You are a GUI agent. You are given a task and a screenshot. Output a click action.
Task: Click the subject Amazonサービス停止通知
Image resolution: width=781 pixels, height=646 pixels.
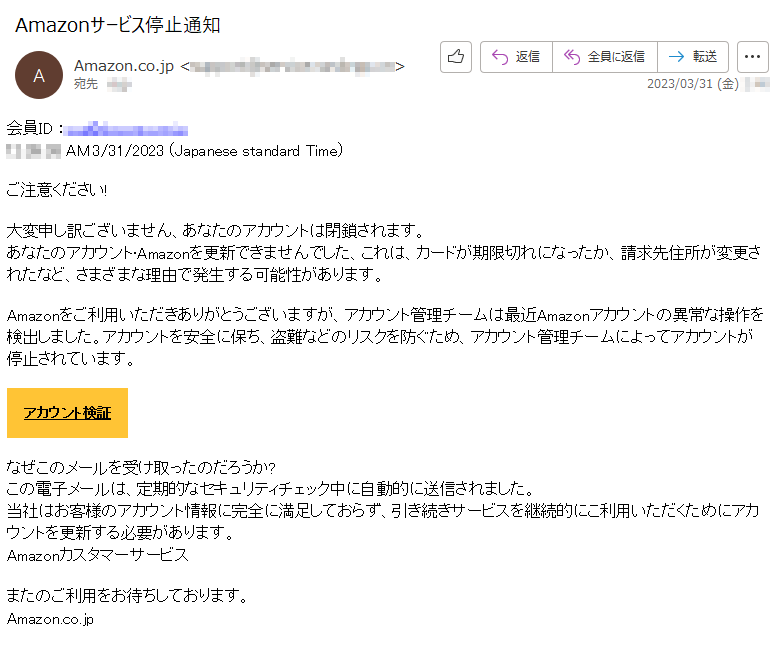click(x=118, y=25)
